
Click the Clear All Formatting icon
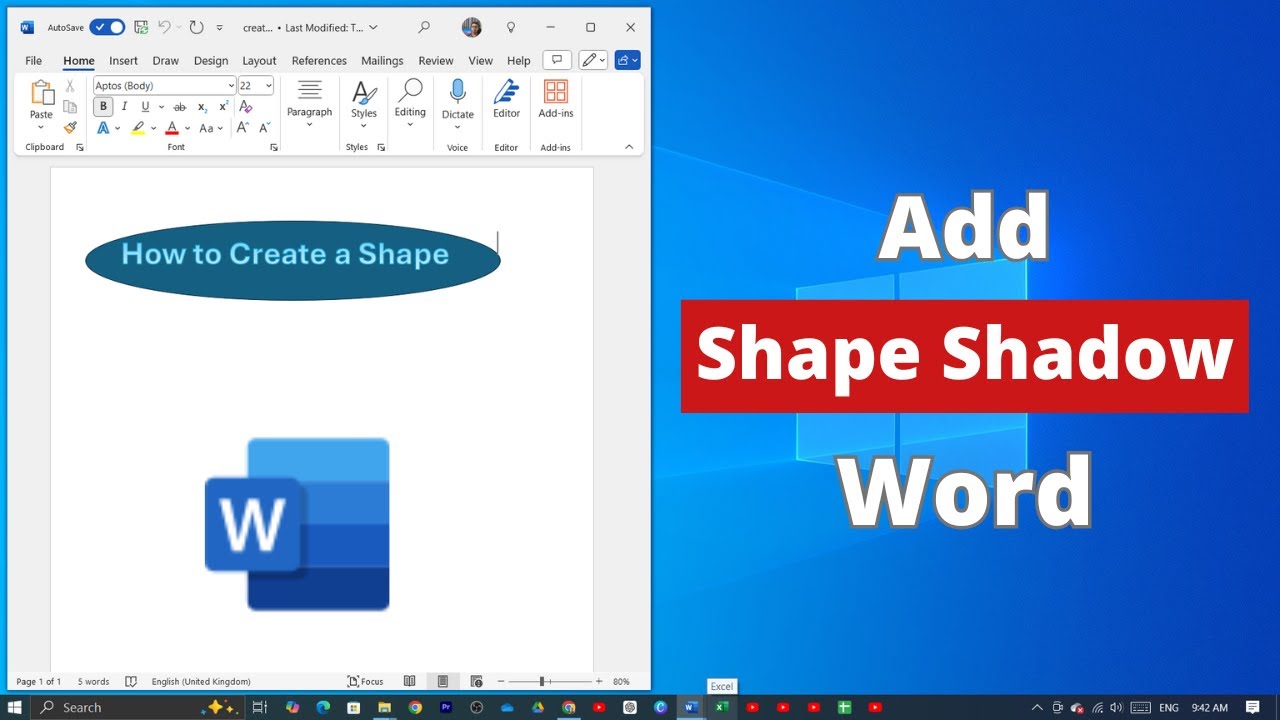tap(246, 107)
